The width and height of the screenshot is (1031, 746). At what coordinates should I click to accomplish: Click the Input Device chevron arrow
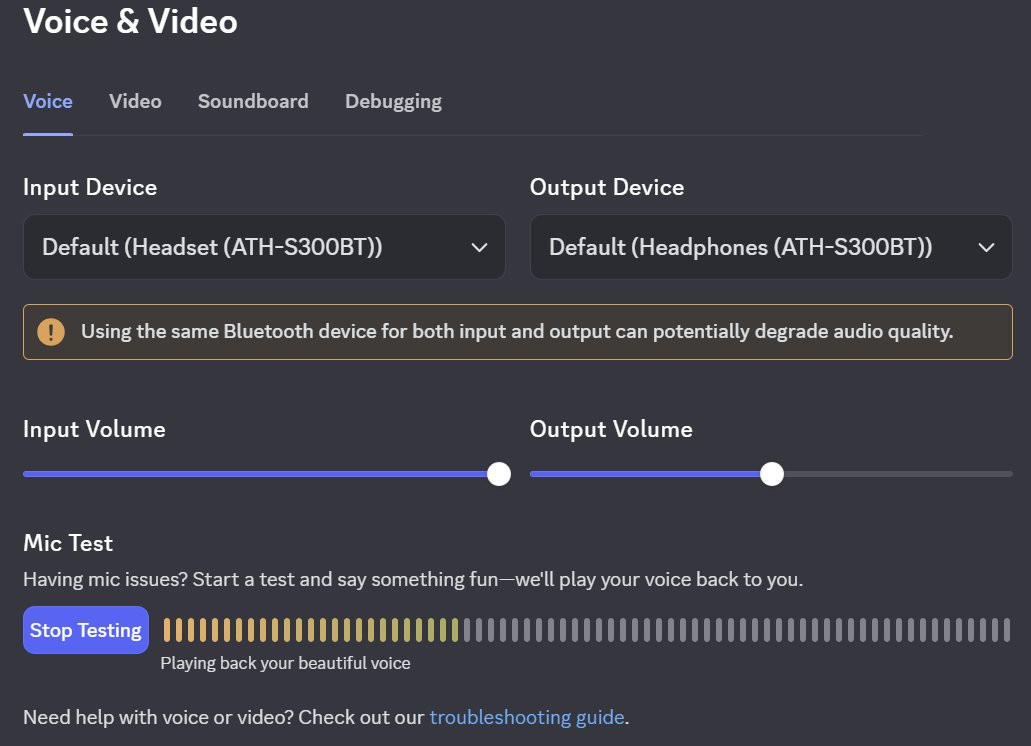(479, 248)
